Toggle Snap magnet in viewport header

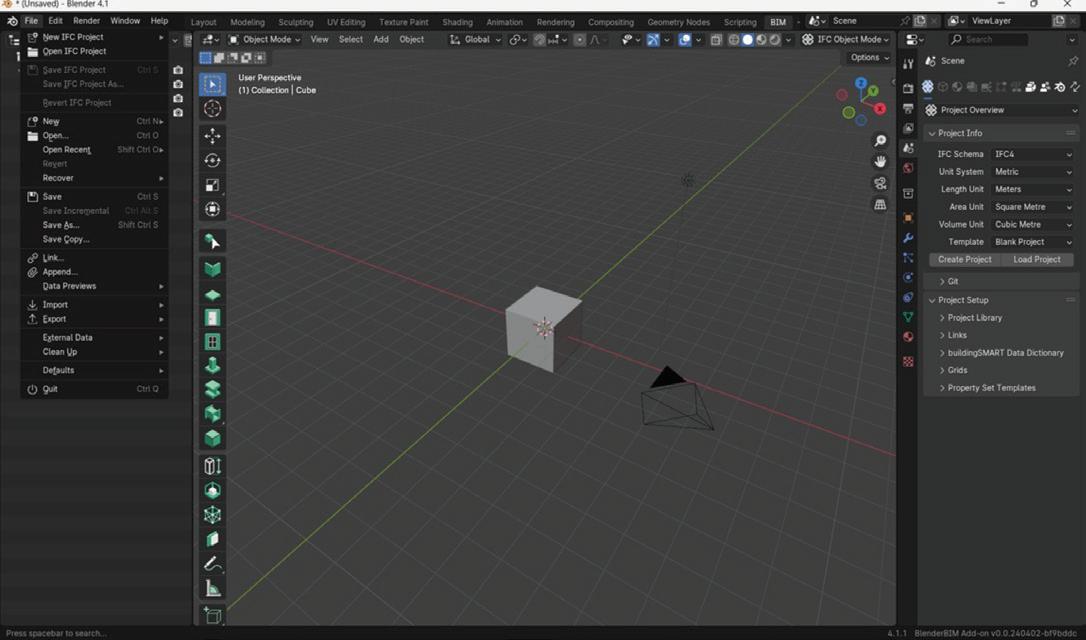(x=540, y=39)
